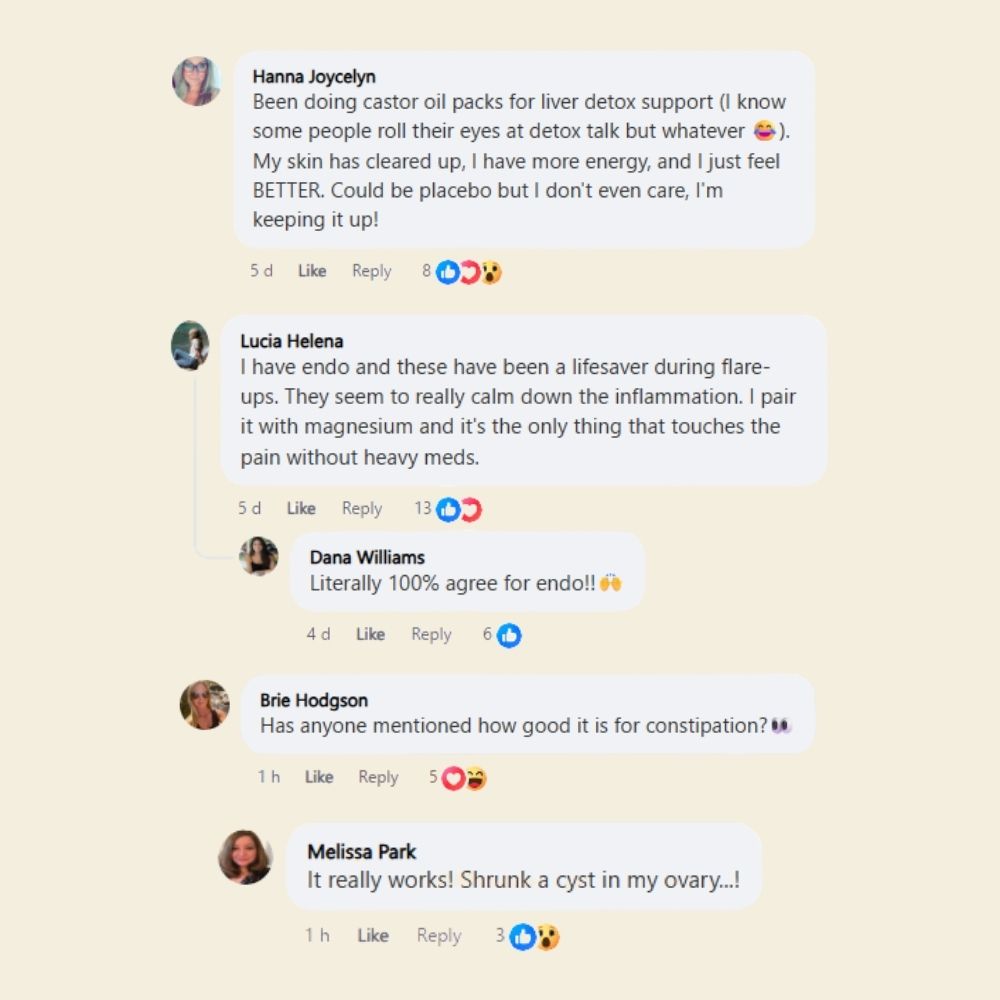This screenshot has height=1000, width=1000.
Task: Like Melissa Park's cyst comment
Action: (x=373, y=936)
